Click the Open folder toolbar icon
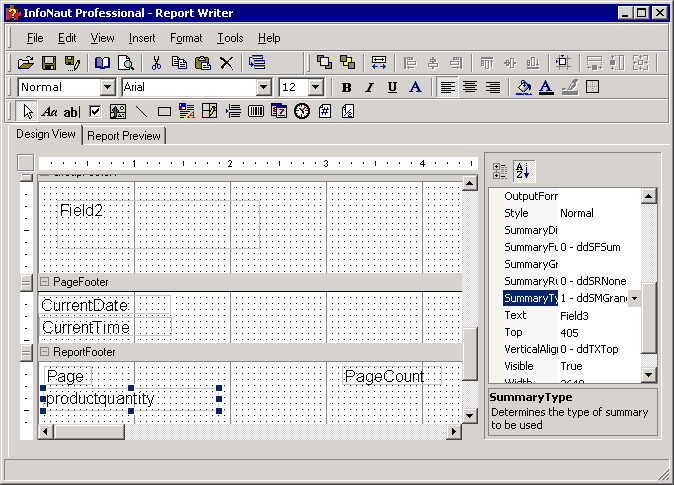 tap(25, 63)
